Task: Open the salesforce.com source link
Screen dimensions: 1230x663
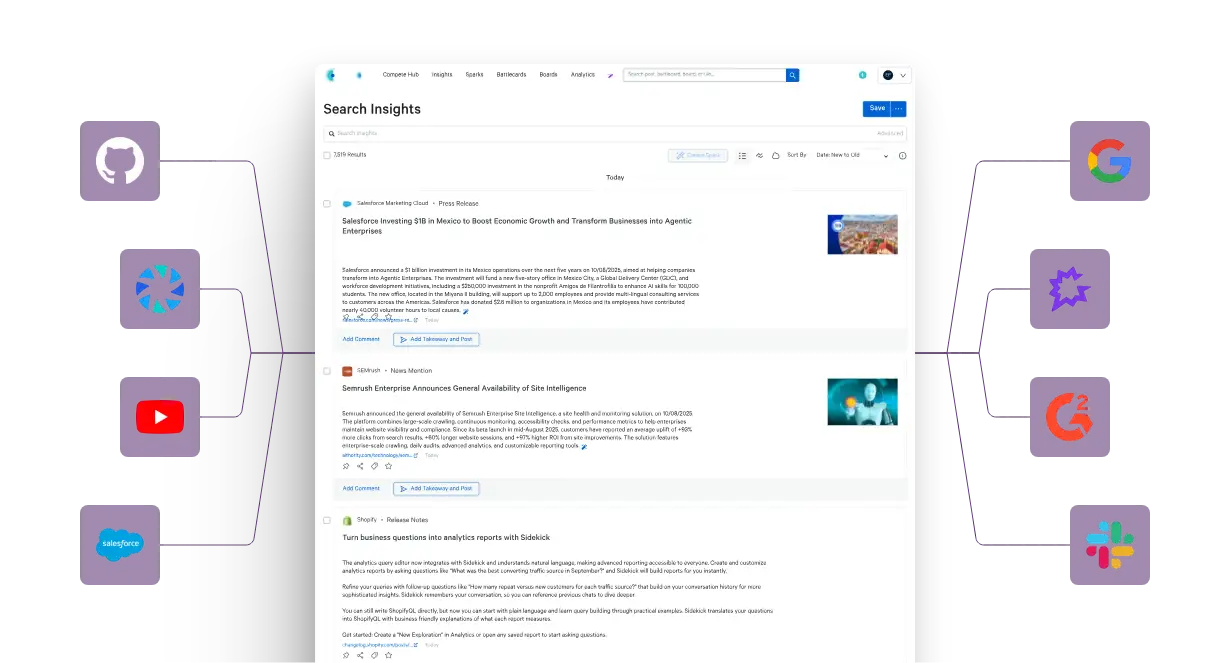Action: point(380,320)
